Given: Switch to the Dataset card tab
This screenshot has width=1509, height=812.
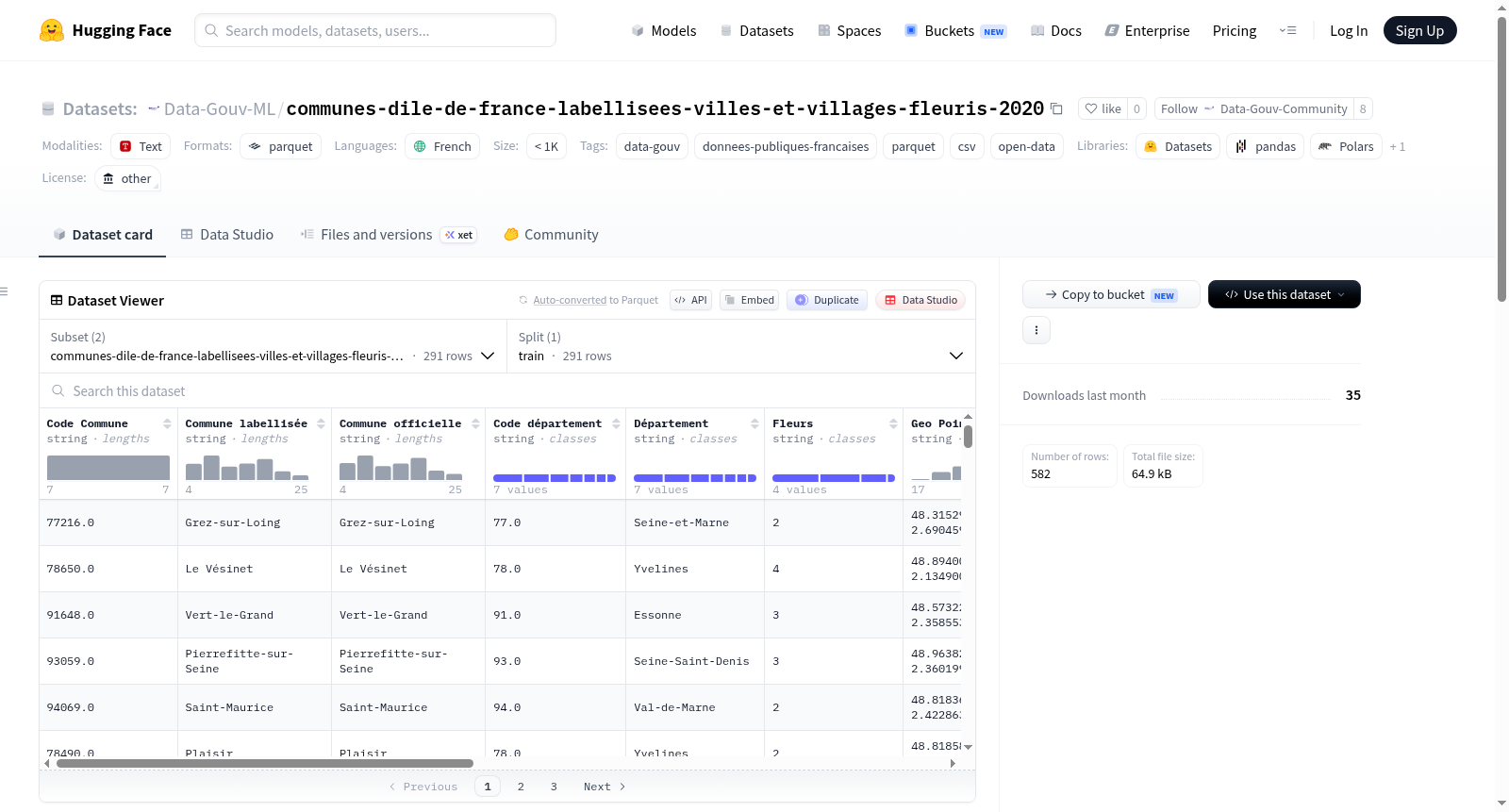Looking at the screenshot, I should (x=102, y=235).
